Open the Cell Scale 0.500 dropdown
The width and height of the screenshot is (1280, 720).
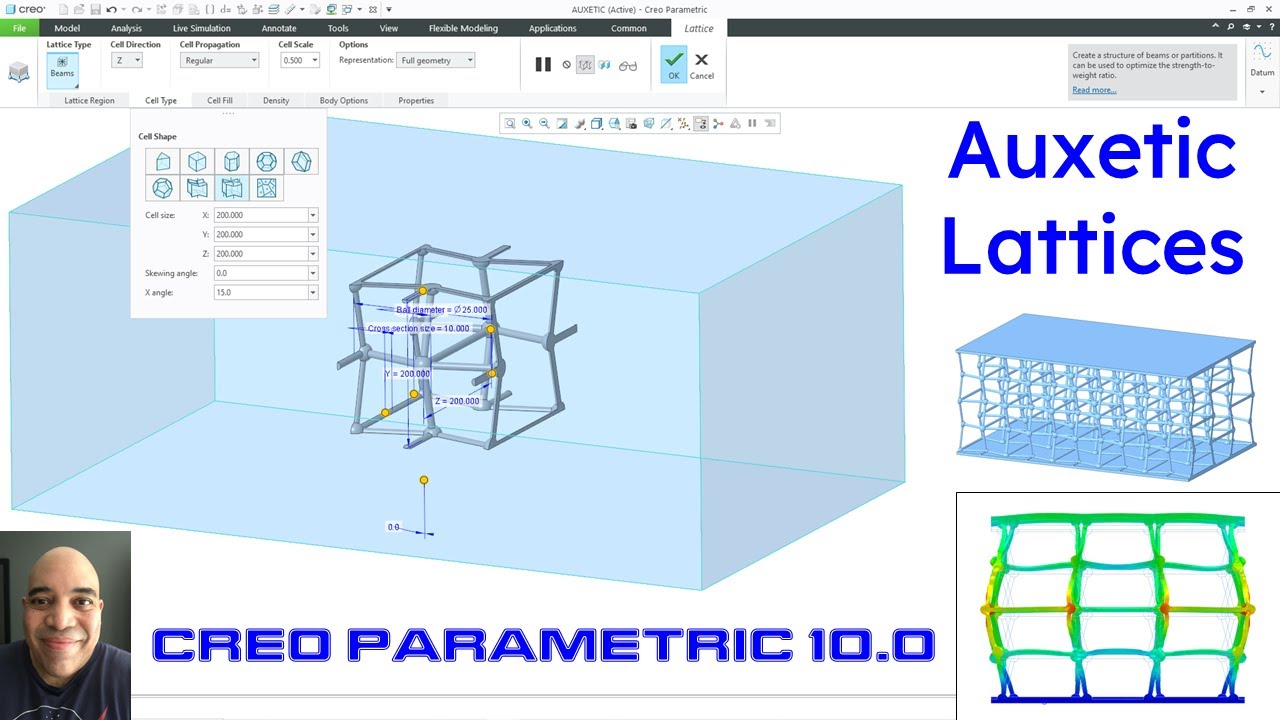[x=315, y=60]
